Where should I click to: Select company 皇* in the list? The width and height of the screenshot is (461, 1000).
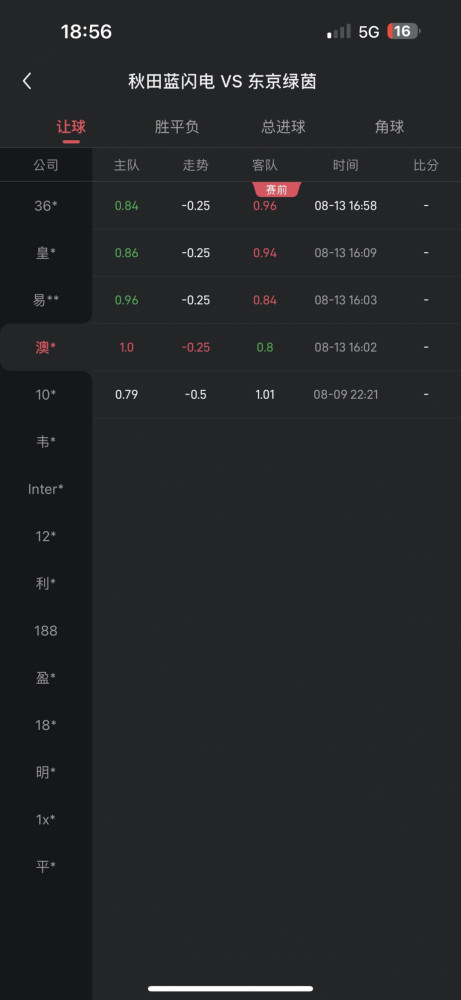tap(46, 253)
